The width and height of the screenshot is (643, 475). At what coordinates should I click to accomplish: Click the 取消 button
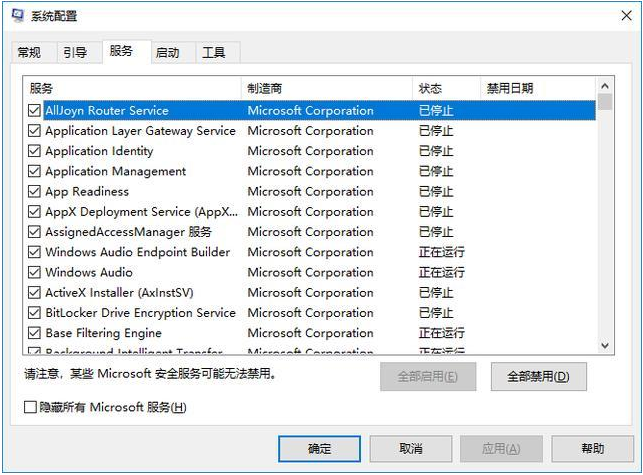coord(410,449)
